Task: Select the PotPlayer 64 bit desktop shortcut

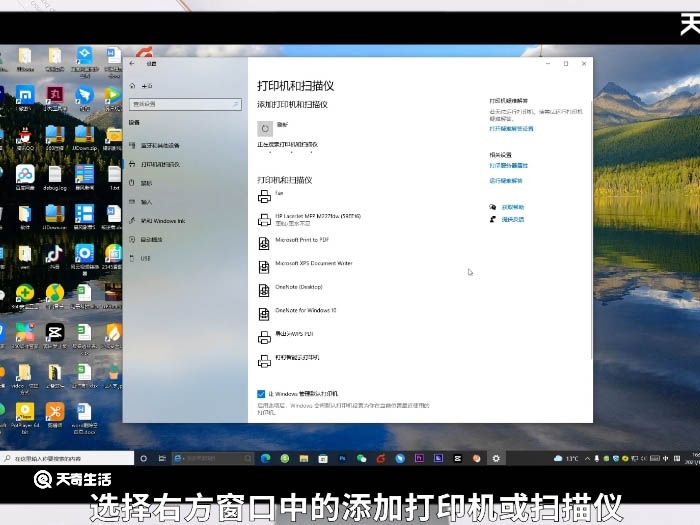Action: [25, 418]
